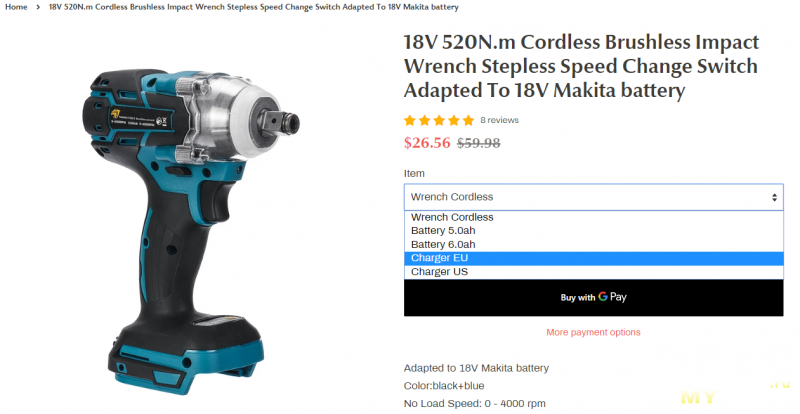Click the first gold rating star
Image resolution: width=800 pixels, height=414 pixels.
pyautogui.click(x=410, y=120)
